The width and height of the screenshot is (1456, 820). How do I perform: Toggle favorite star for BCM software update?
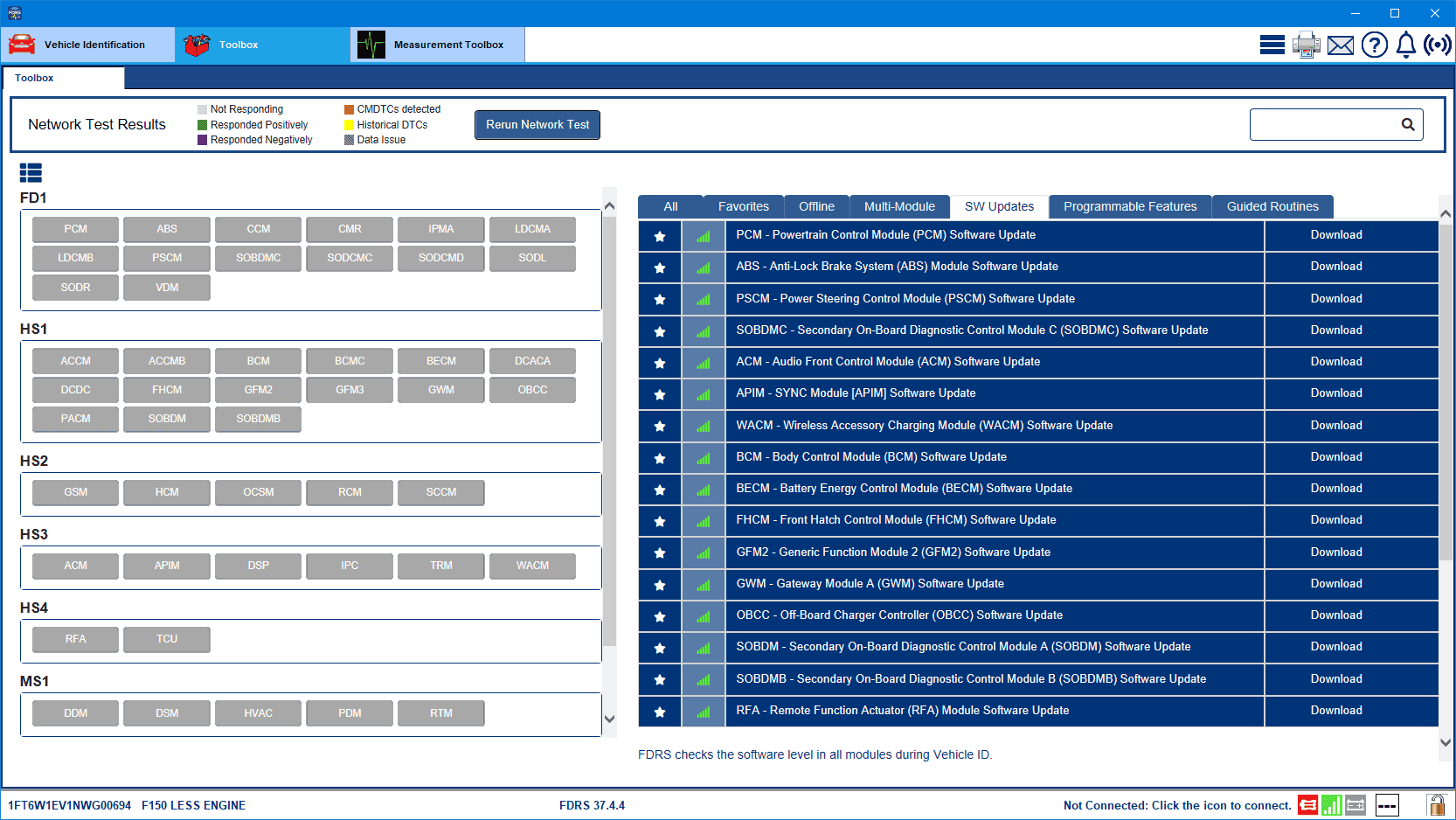pos(660,458)
